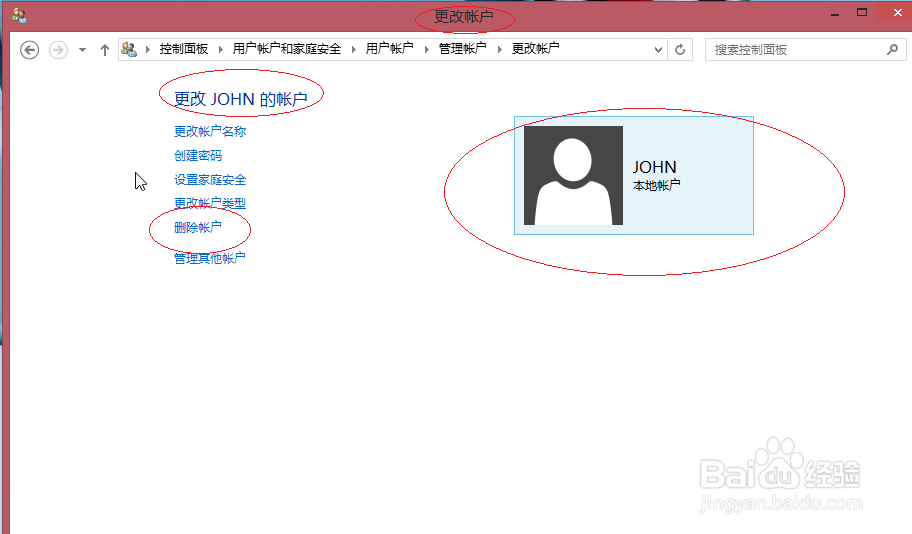Expand the chevron after 用户帐户 breadcrumb
Image resolution: width=912 pixels, height=534 pixels.
tap(426, 49)
